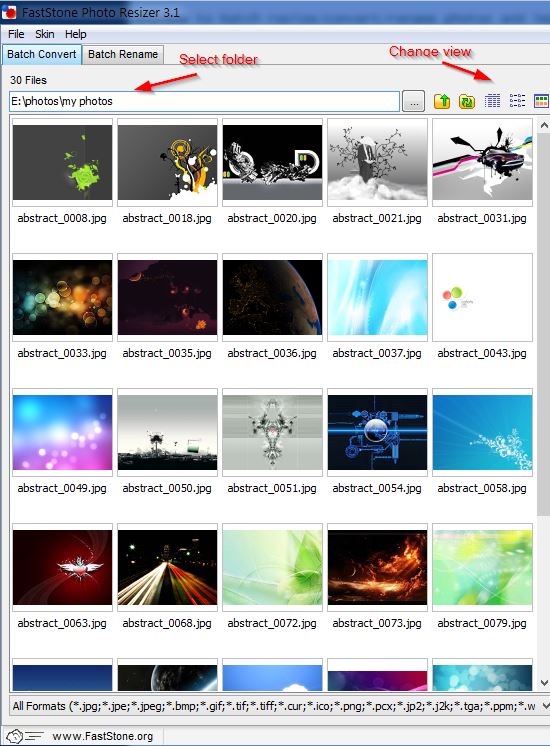Switch to the Batch Rename tab
The image size is (550, 746).
[x=123, y=54]
